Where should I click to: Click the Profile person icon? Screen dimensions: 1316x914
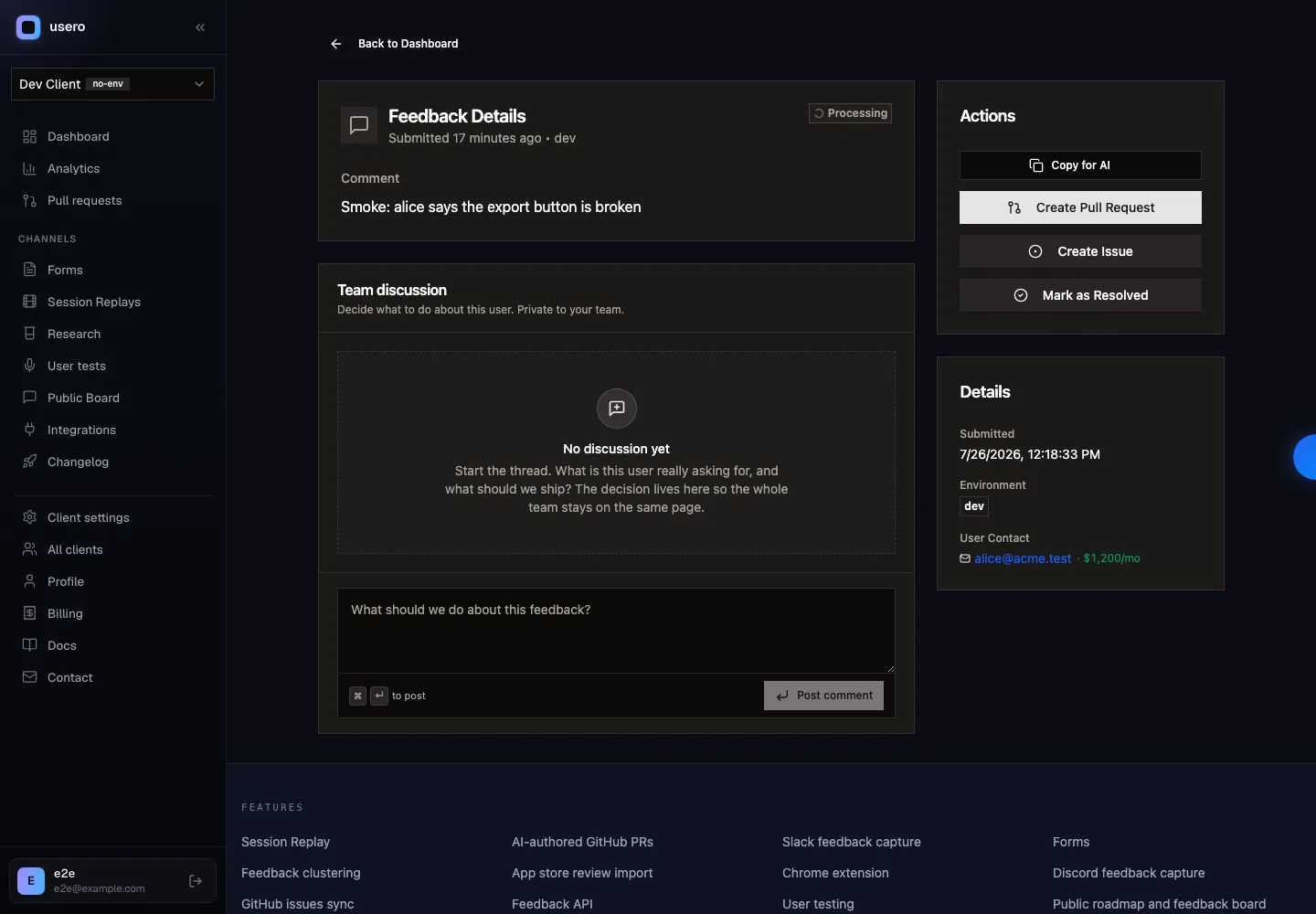pos(29,581)
